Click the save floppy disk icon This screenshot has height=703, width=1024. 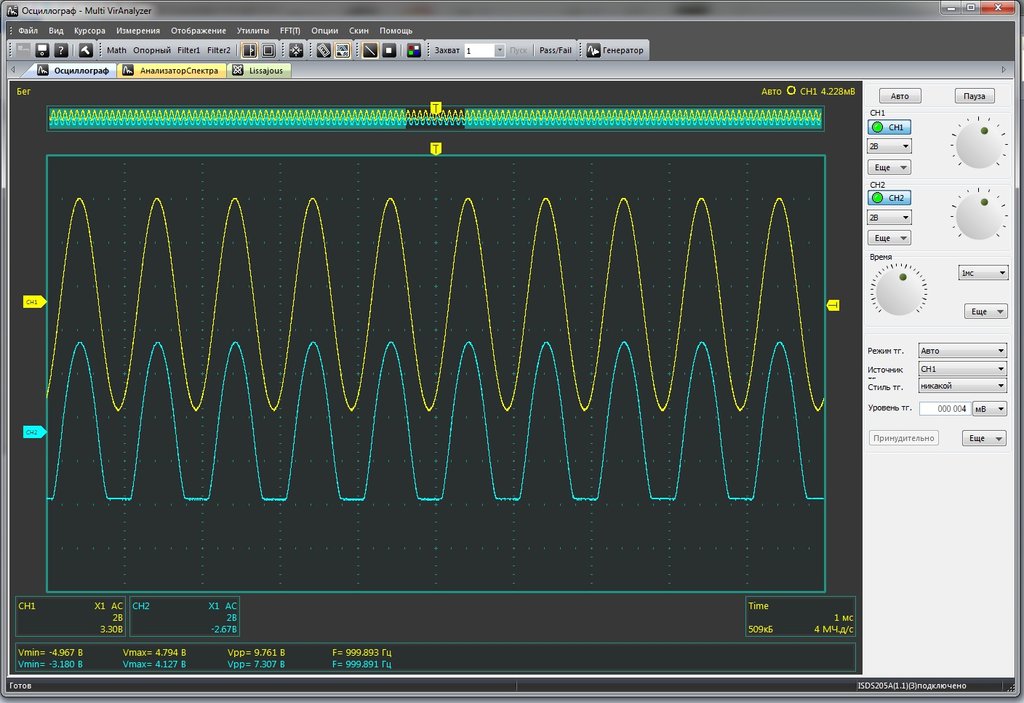pos(42,50)
